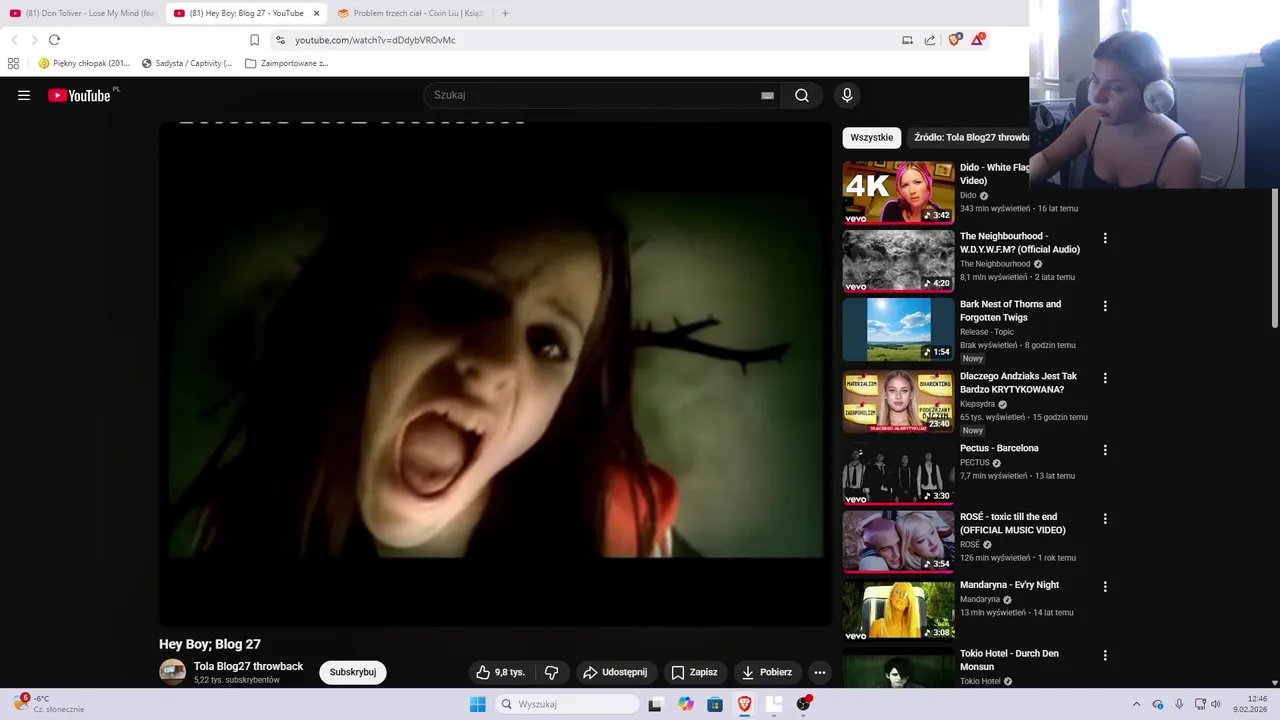Open Microsoft Store from taskbar
Image resolution: width=1280 pixels, height=720 pixels.
[715, 704]
